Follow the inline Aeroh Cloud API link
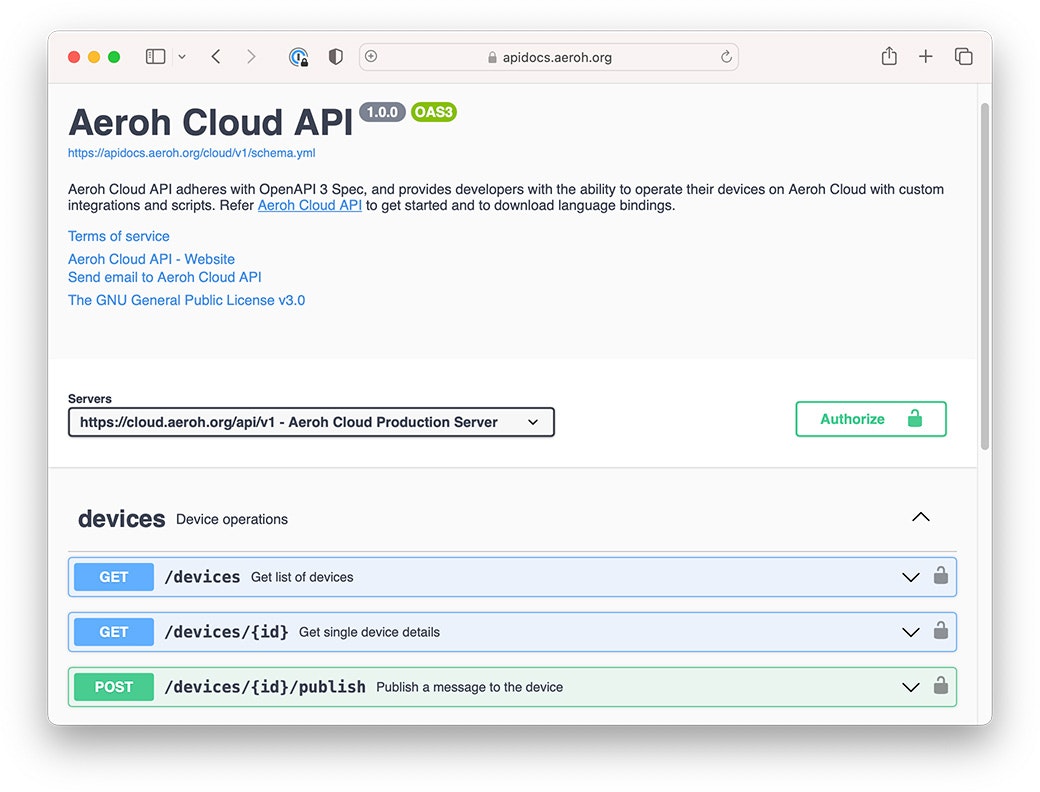Image resolution: width=1040 pixels, height=792 pixels. tap(310, 205)
